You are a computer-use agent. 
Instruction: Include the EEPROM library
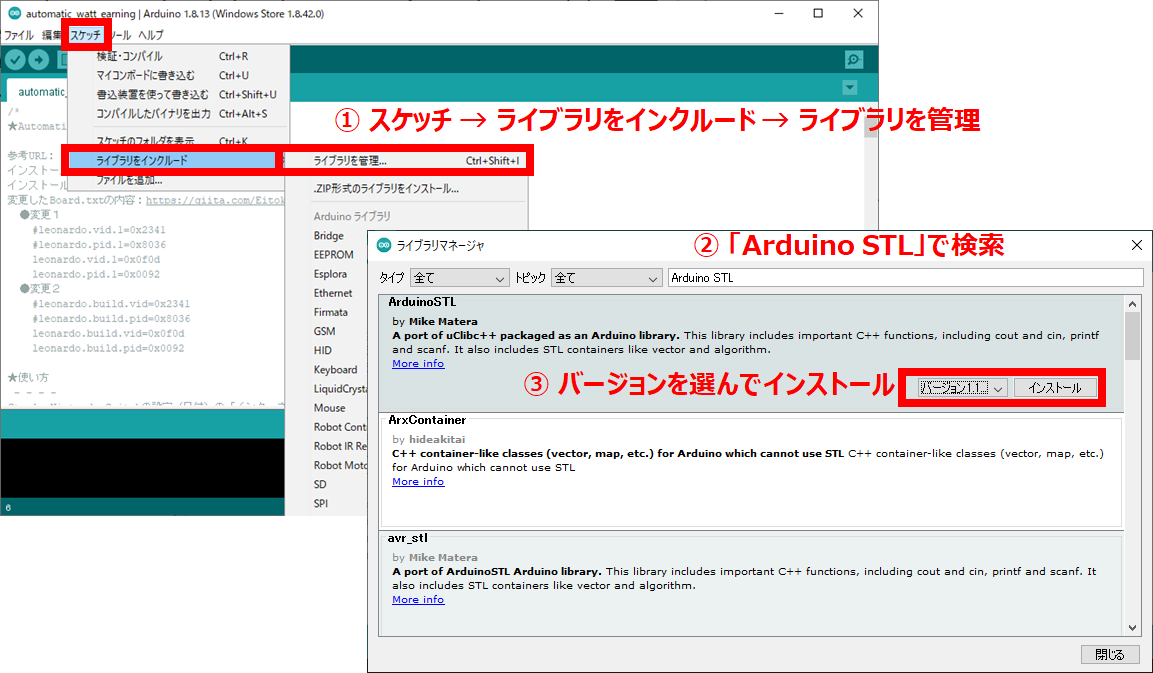[x=334, y=254]
